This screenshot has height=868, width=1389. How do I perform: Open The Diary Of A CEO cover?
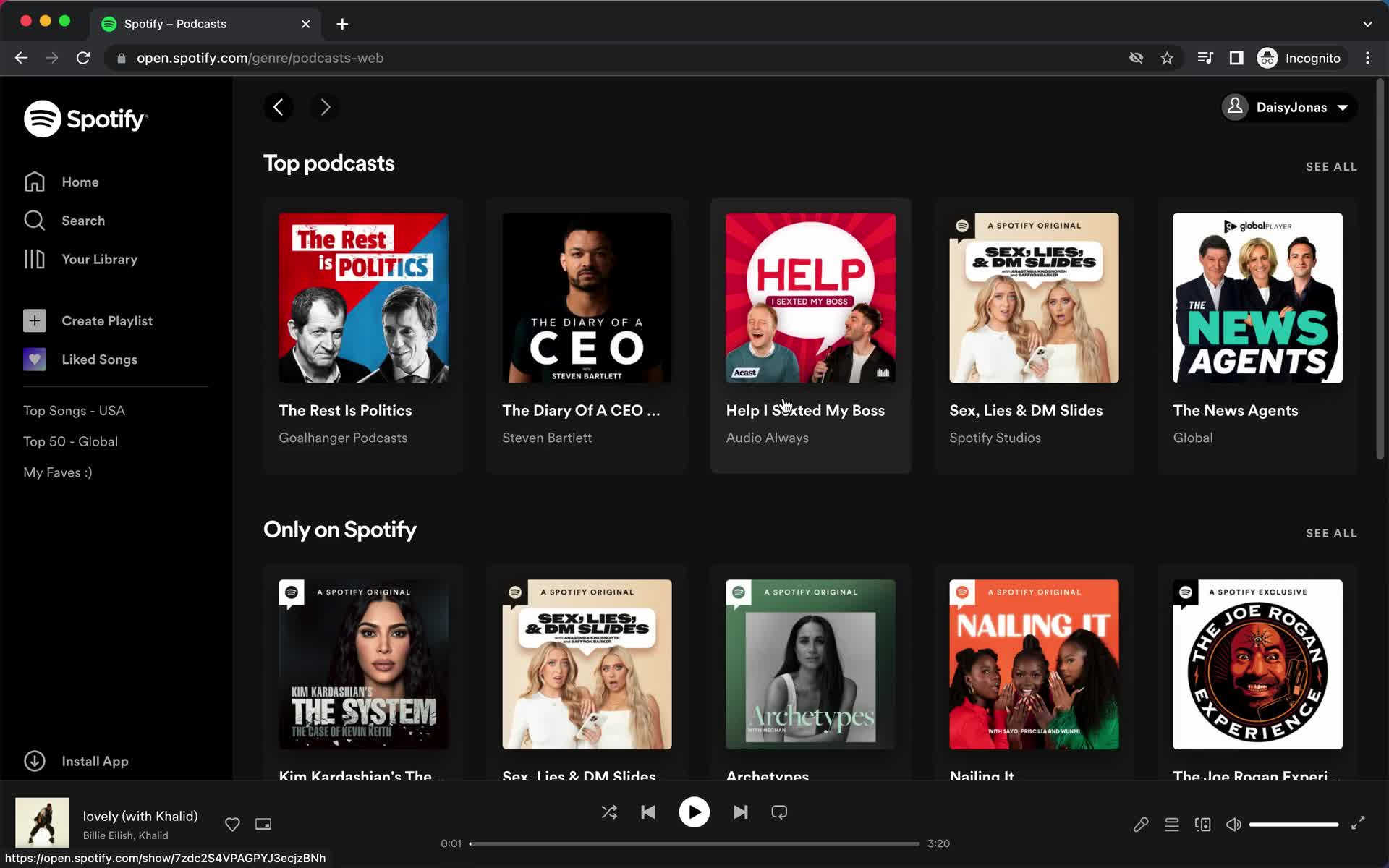click(587, 298)
